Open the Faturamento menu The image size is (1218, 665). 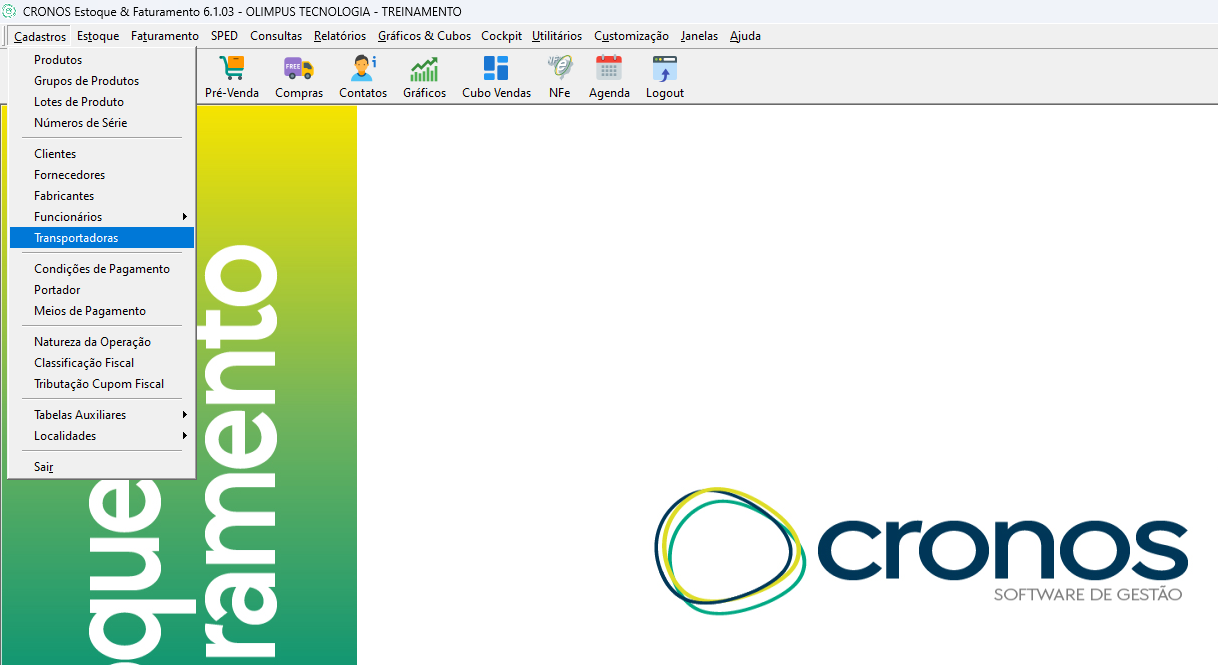tap(165, 36)
